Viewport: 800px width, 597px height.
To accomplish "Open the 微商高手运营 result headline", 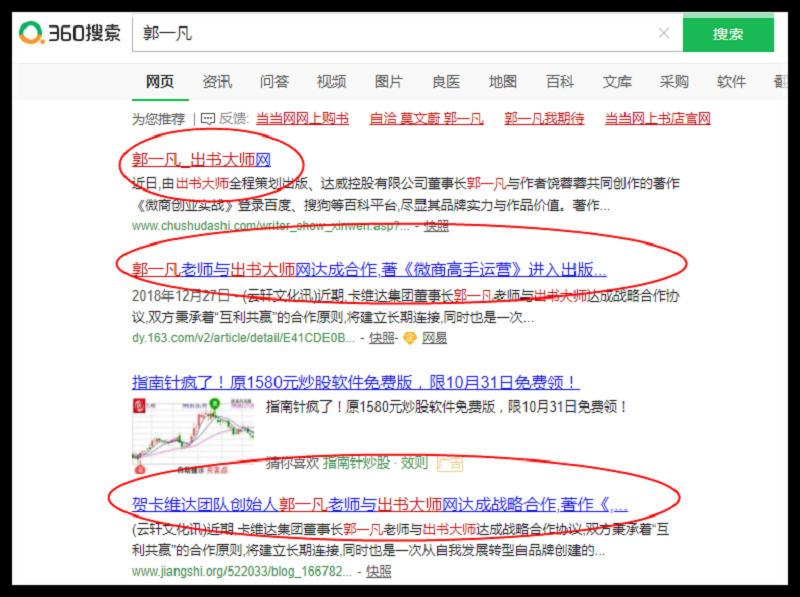I will [x=369, y=269].
